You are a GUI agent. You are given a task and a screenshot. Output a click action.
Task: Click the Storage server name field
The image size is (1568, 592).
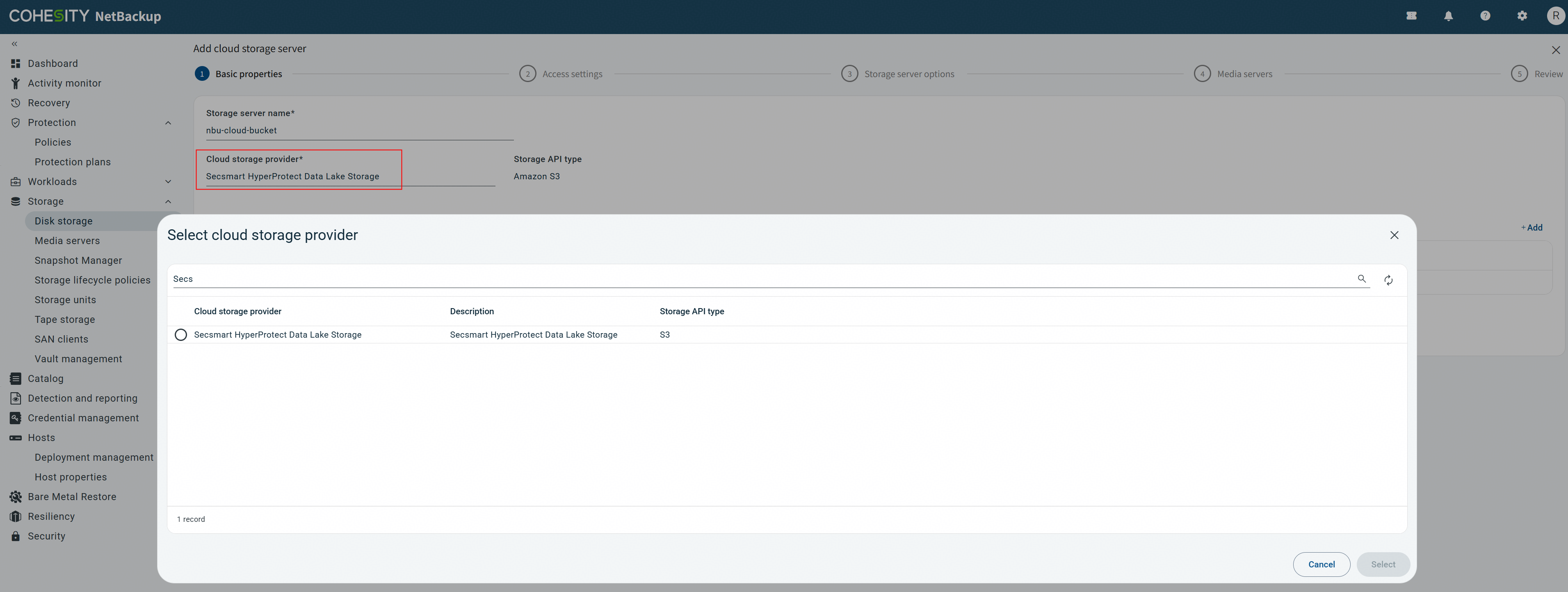359,130
